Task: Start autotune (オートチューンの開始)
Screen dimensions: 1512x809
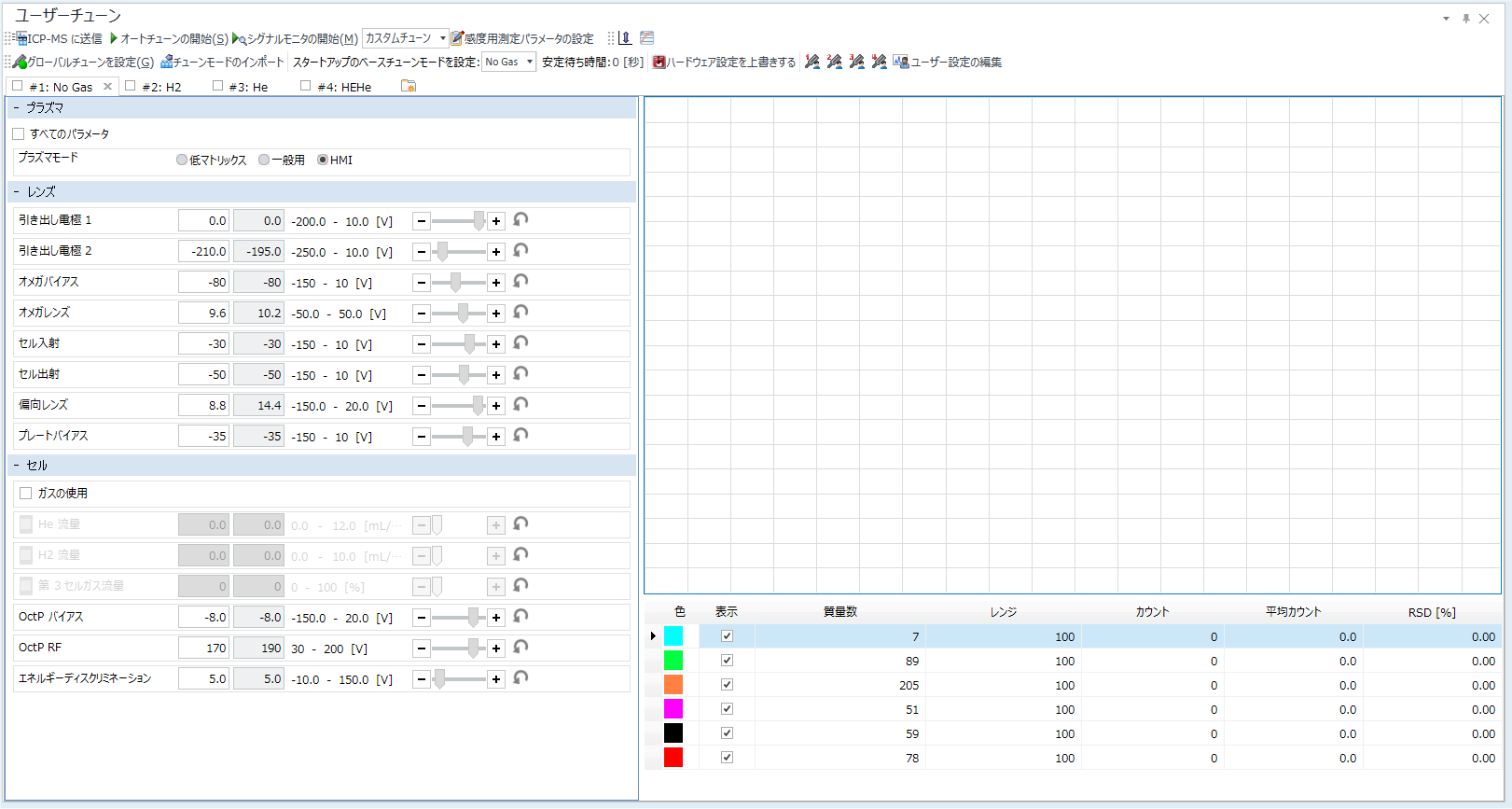Action: 169,38
